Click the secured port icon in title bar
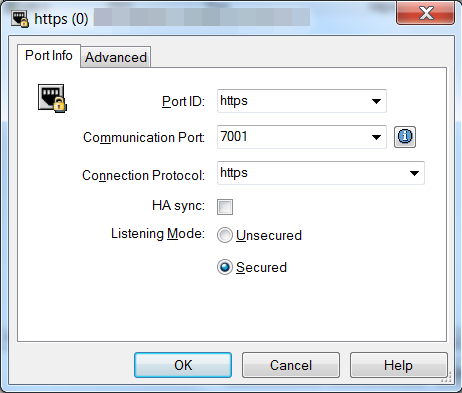This screenshot has width=462, height=393. coord(20,19)
